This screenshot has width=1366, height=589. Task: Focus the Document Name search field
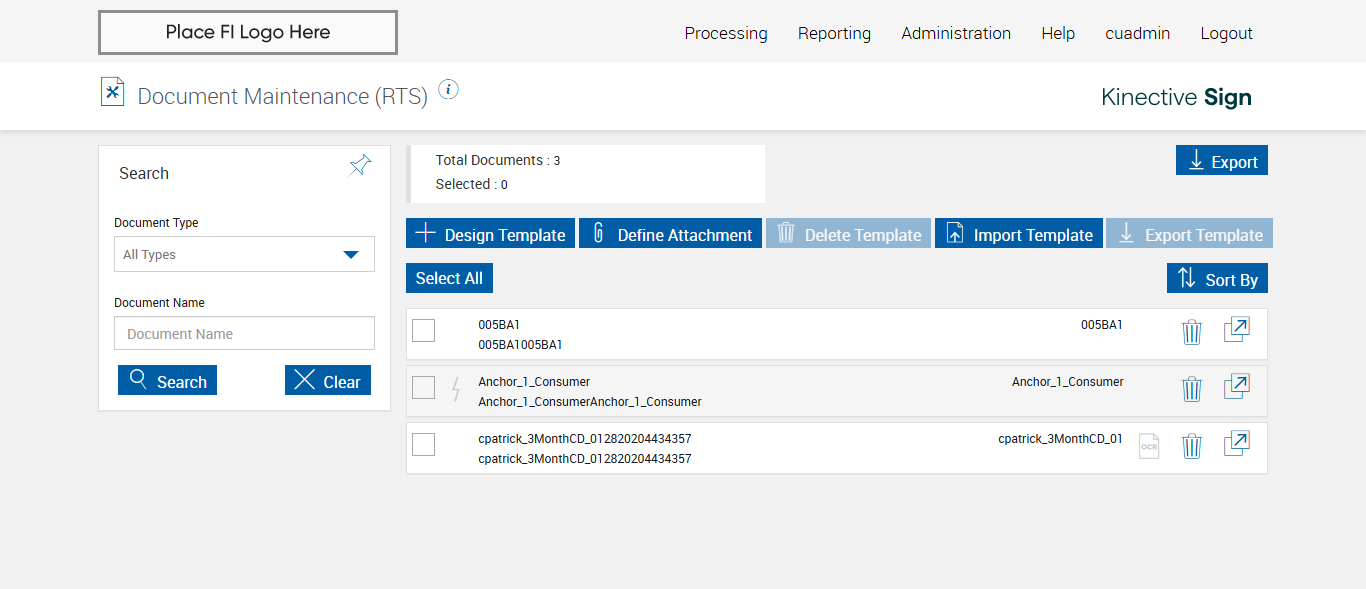coord(244,334)
